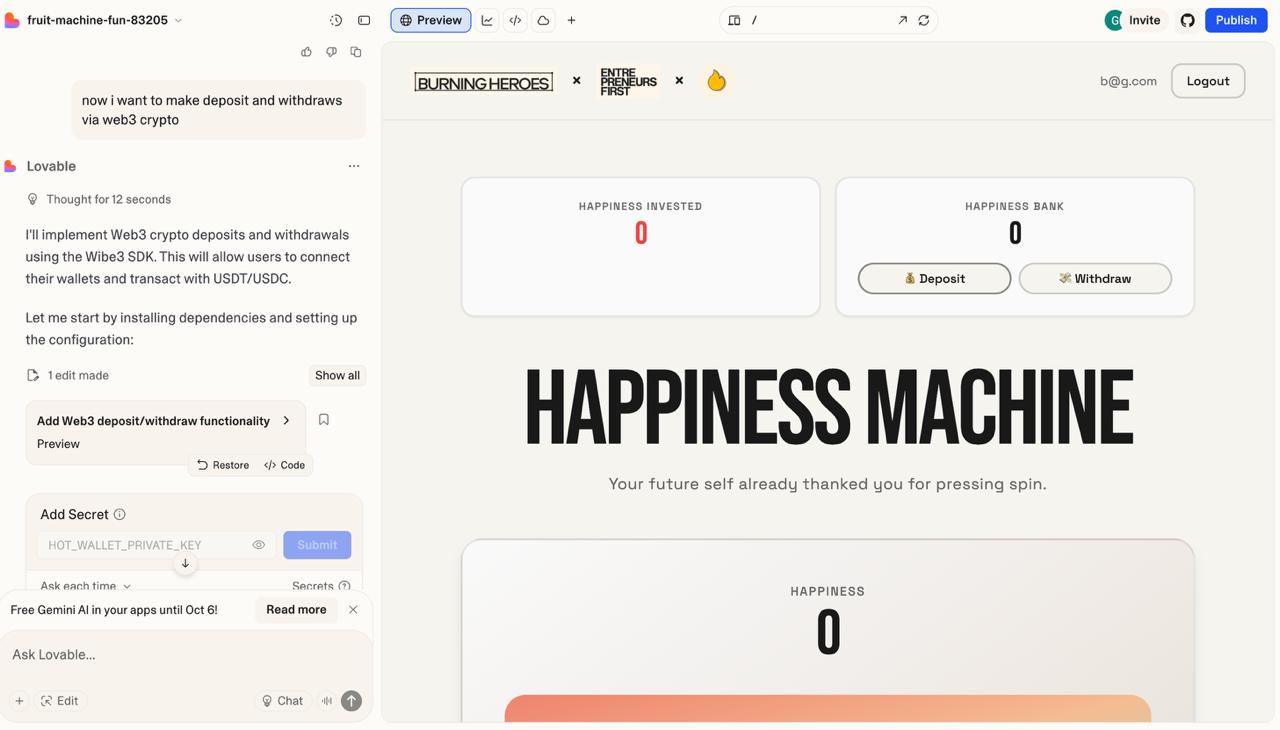1280x730 pixels.
Task: Click the scroll-to-bottom arrow button
Action: click(x=185, y=563)
